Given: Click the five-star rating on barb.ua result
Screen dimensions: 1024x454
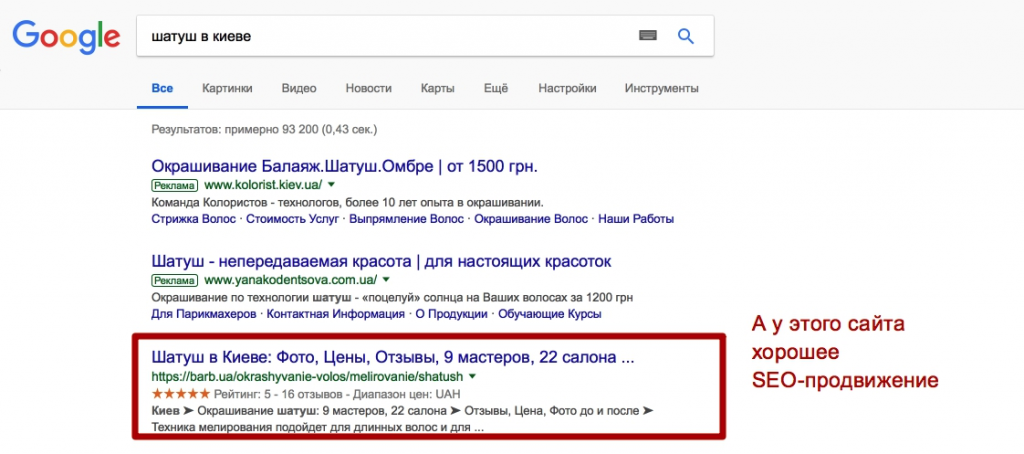Looking at the screenshot, I should (180, 394).
